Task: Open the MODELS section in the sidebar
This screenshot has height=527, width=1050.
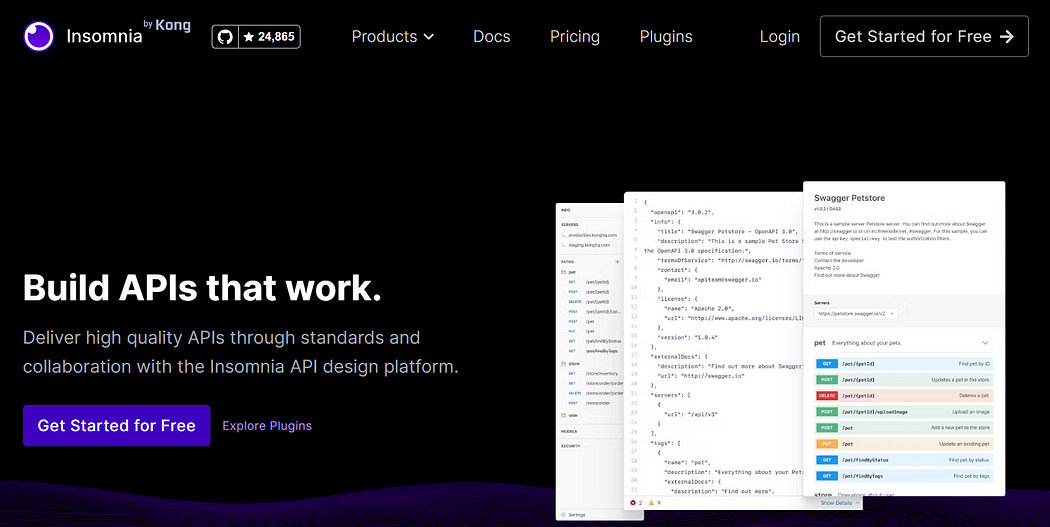Action: [569, 431]
